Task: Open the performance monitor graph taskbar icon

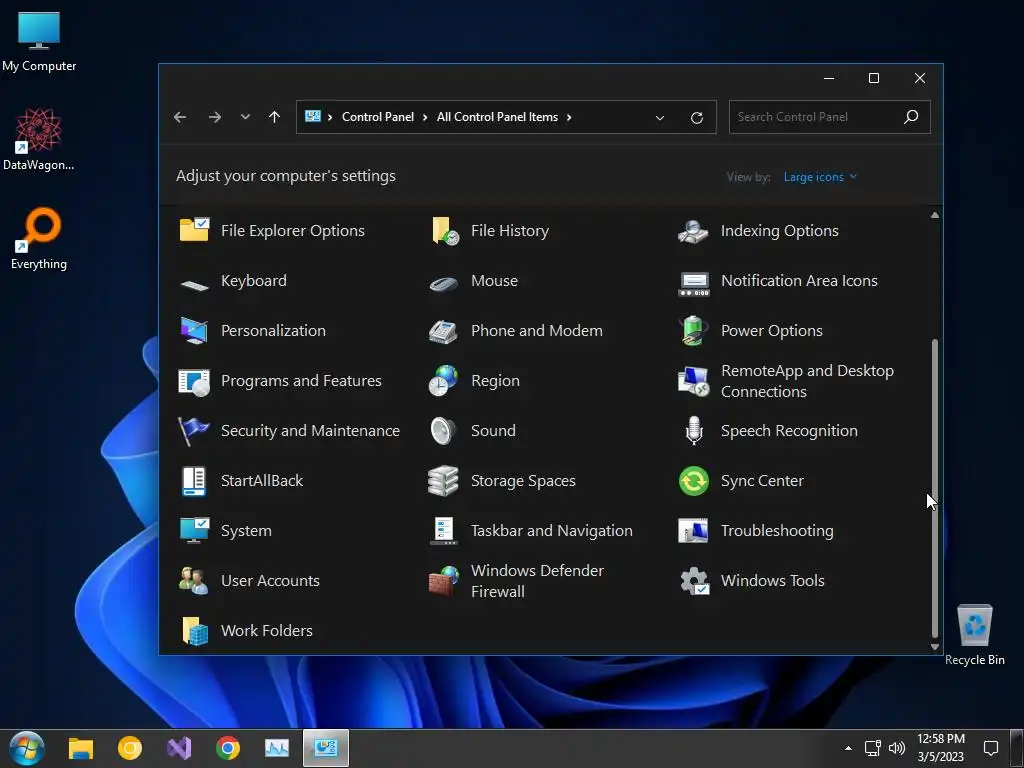Action: tap(277, 748)
